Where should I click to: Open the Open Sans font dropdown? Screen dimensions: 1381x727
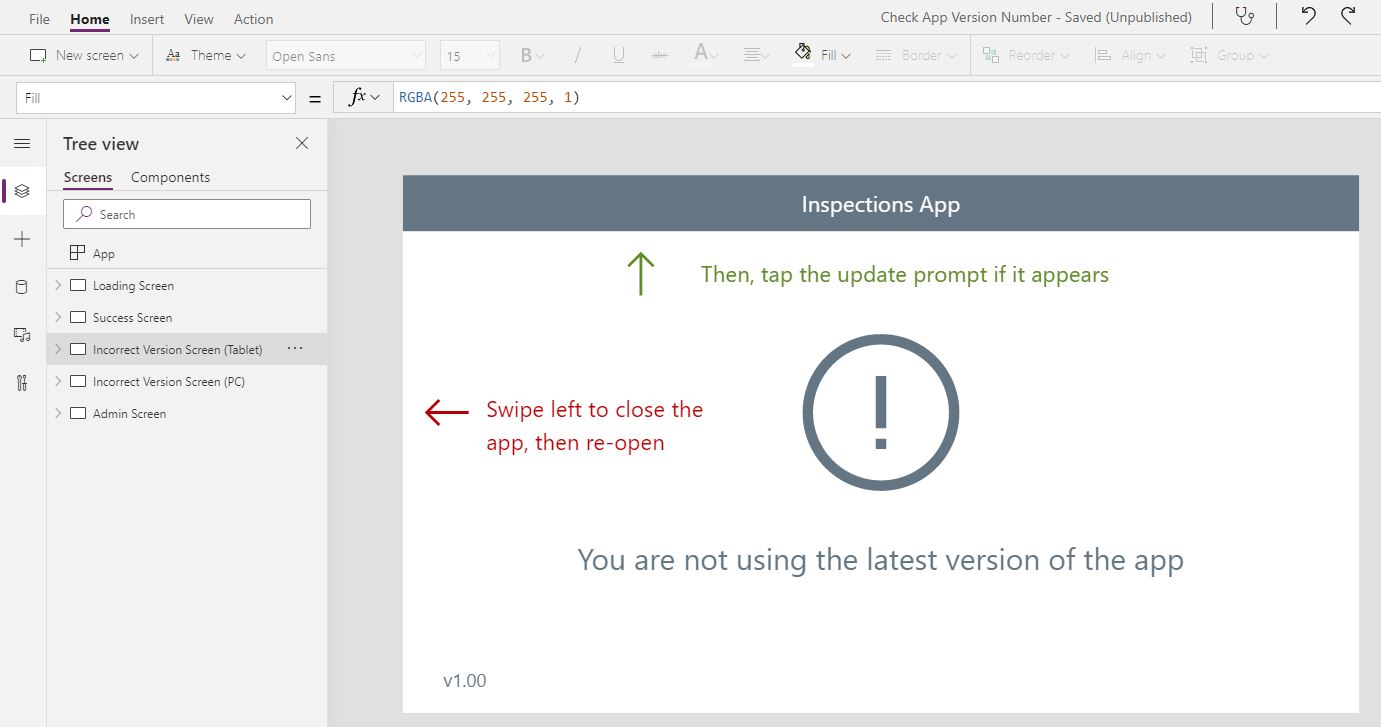[345, 55]
